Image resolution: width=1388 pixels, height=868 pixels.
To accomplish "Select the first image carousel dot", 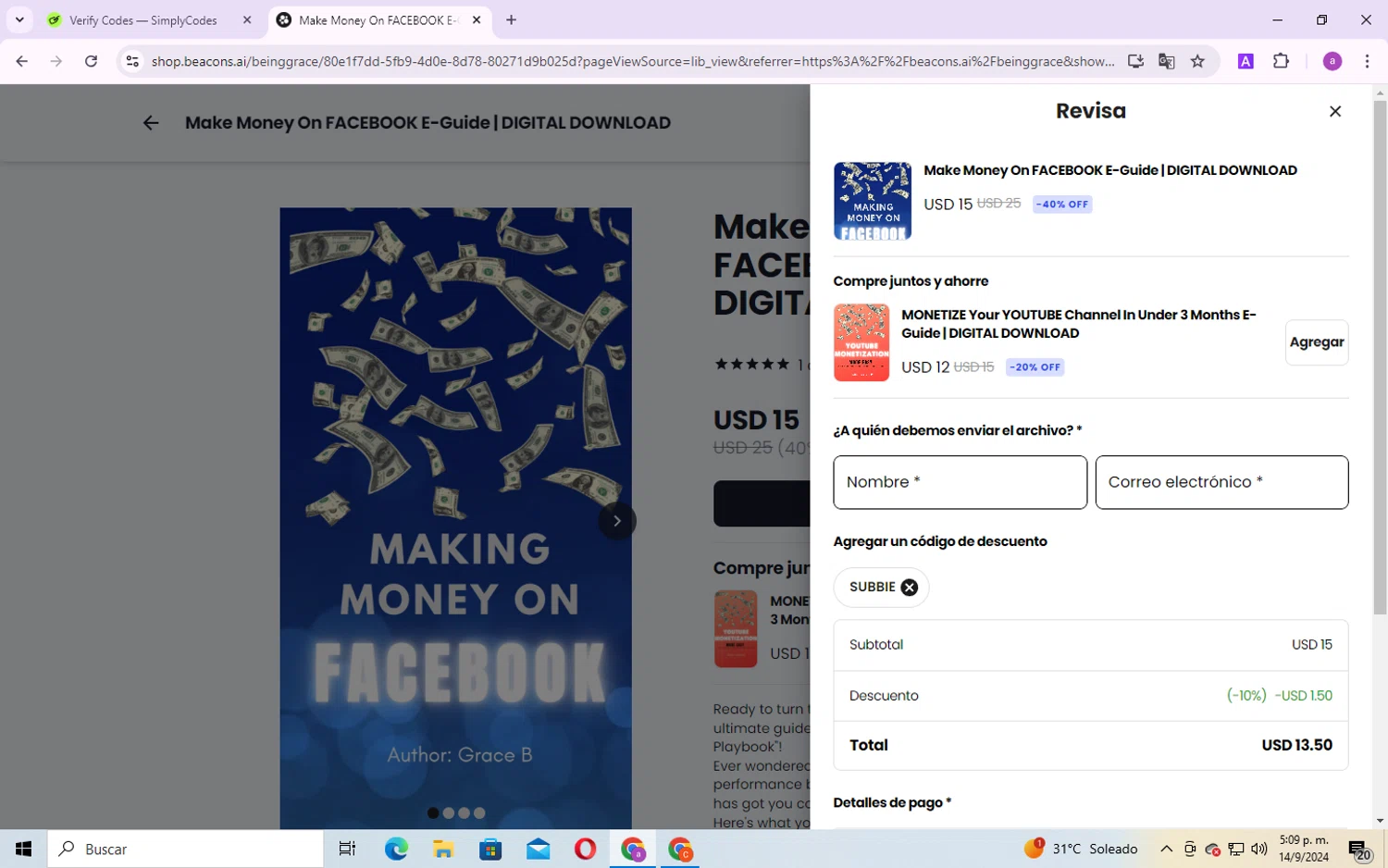I will click(433, 813).
